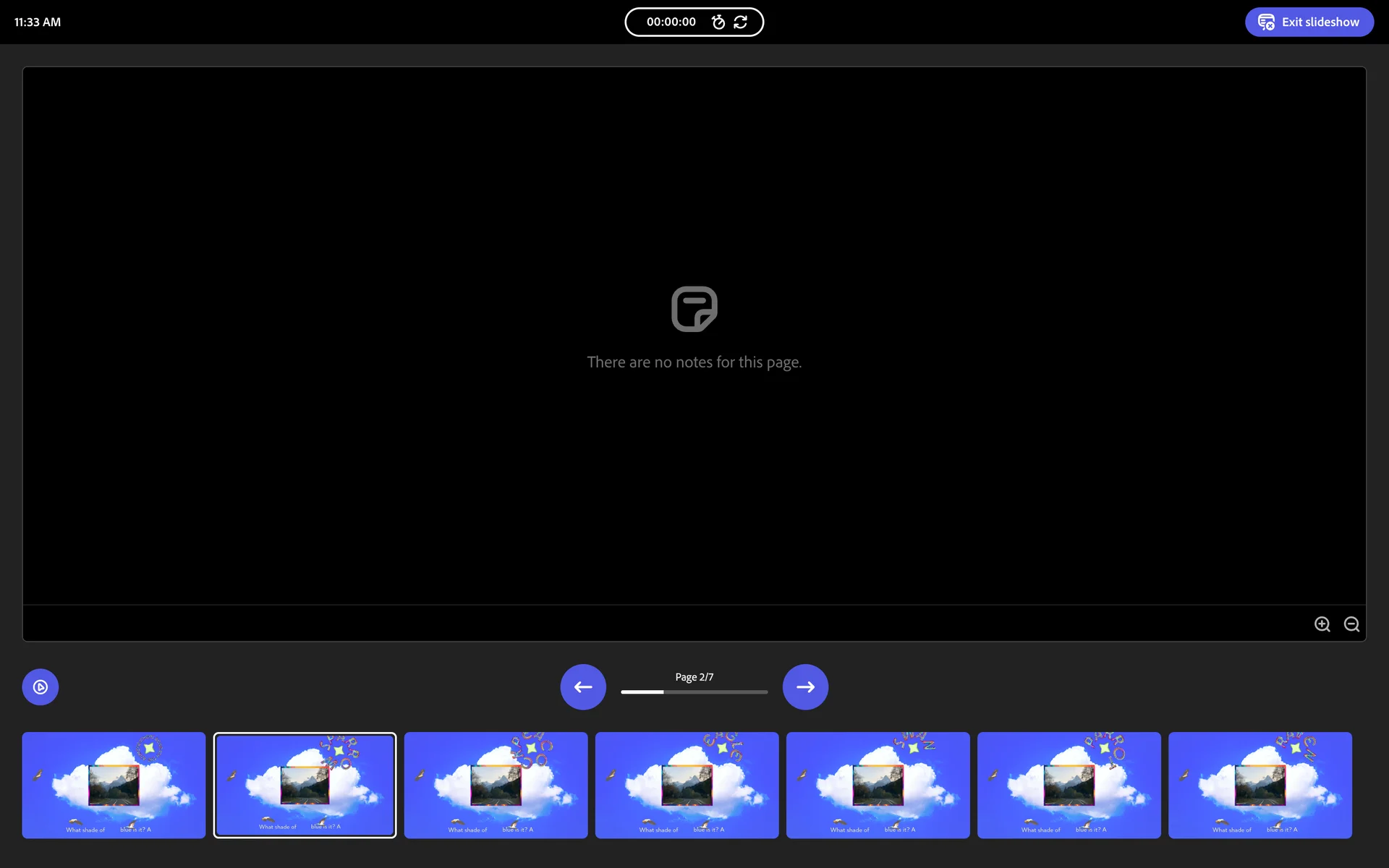Zoom out on the notes text
This screenshot has height=868, width=1389.
tap(1351, 624)
